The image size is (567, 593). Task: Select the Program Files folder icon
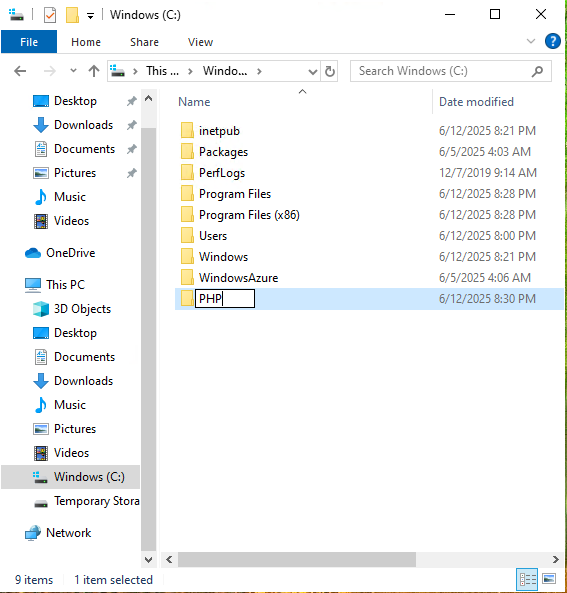187,194
